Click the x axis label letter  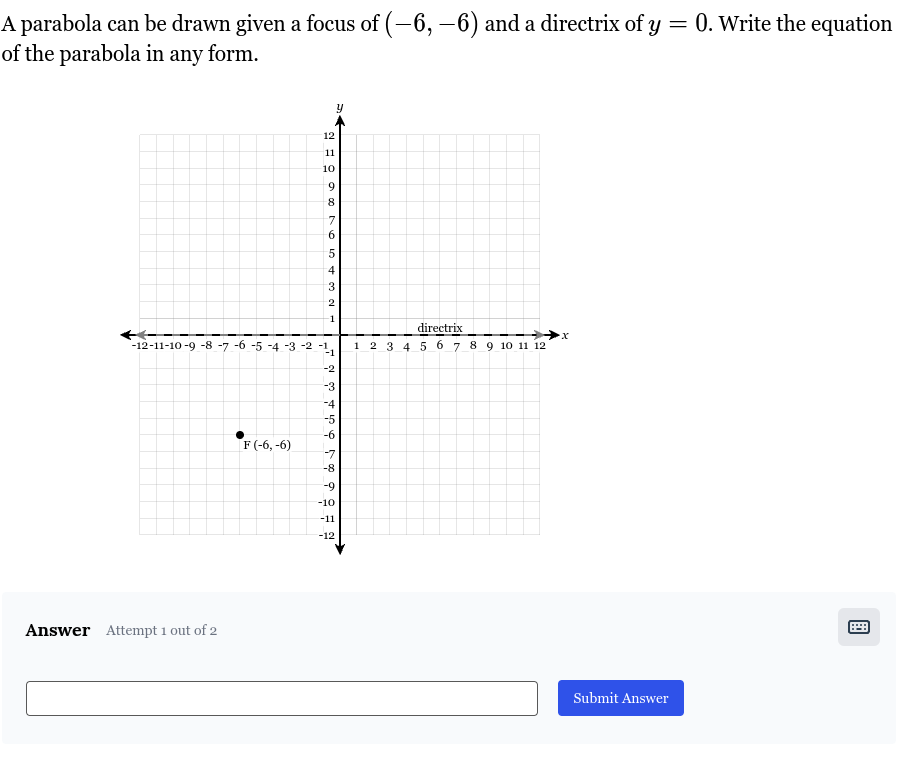pos(565,335)
